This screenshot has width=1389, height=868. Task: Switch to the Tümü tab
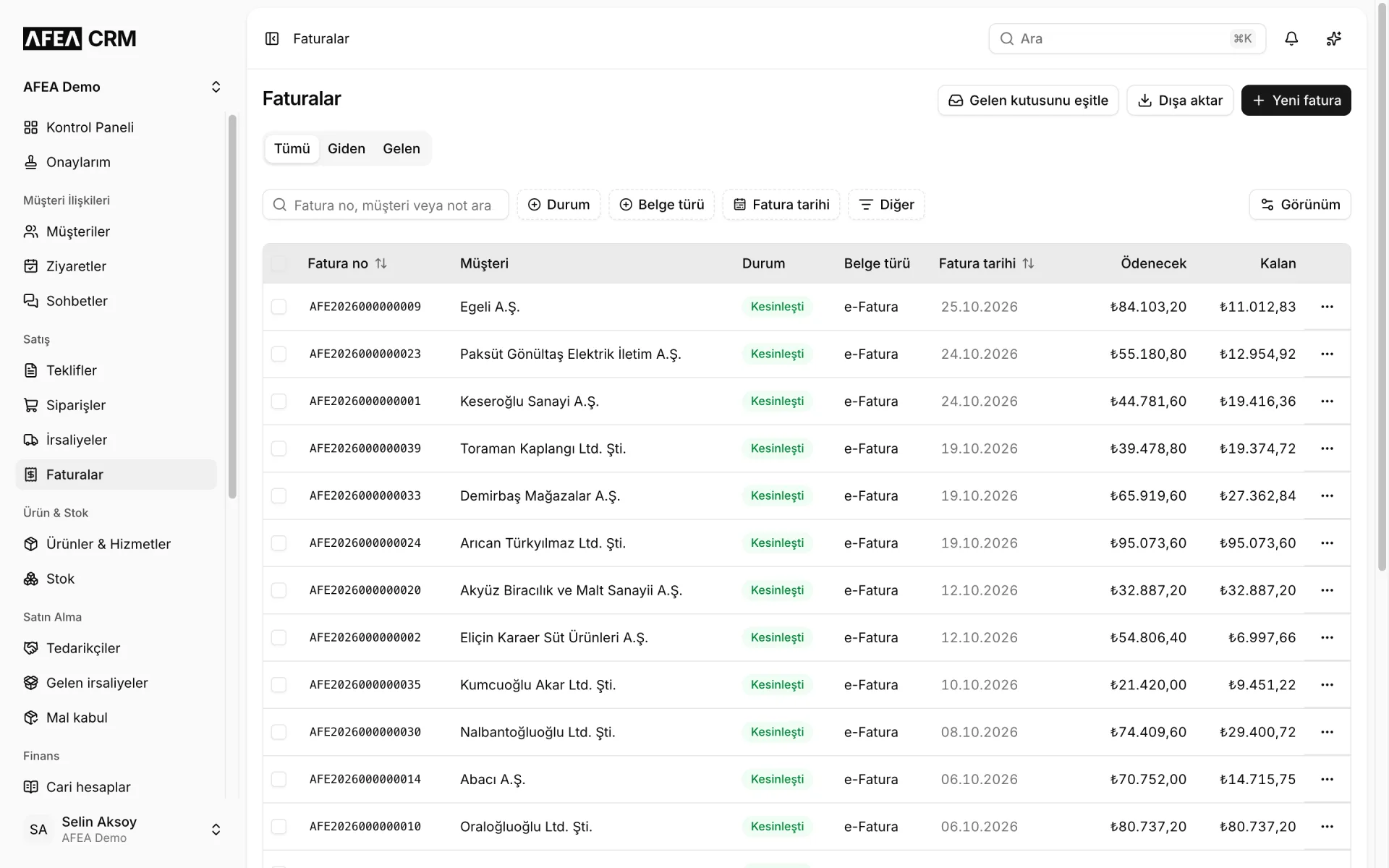coord(292,148)
